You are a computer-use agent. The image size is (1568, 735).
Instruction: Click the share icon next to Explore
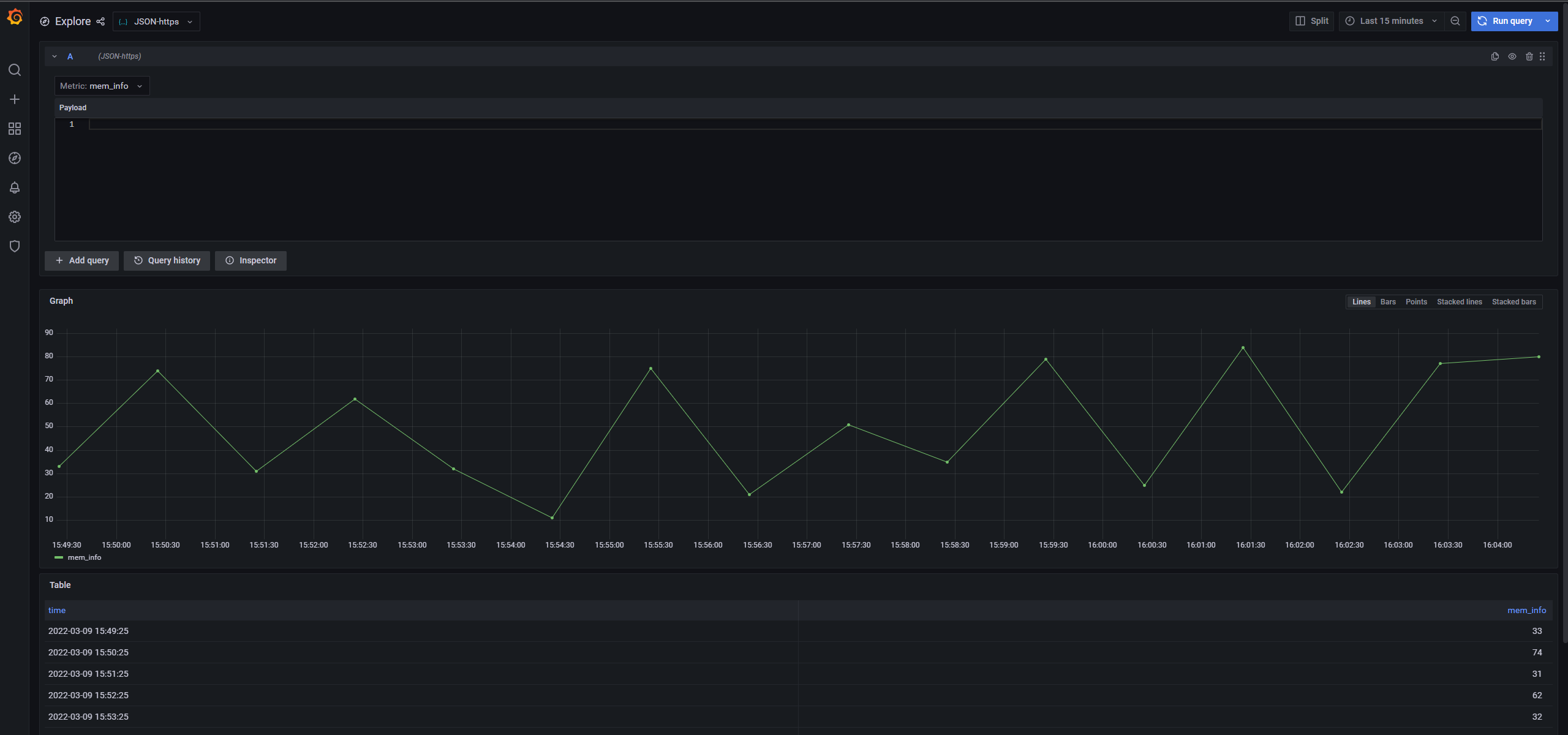point(100,21)
